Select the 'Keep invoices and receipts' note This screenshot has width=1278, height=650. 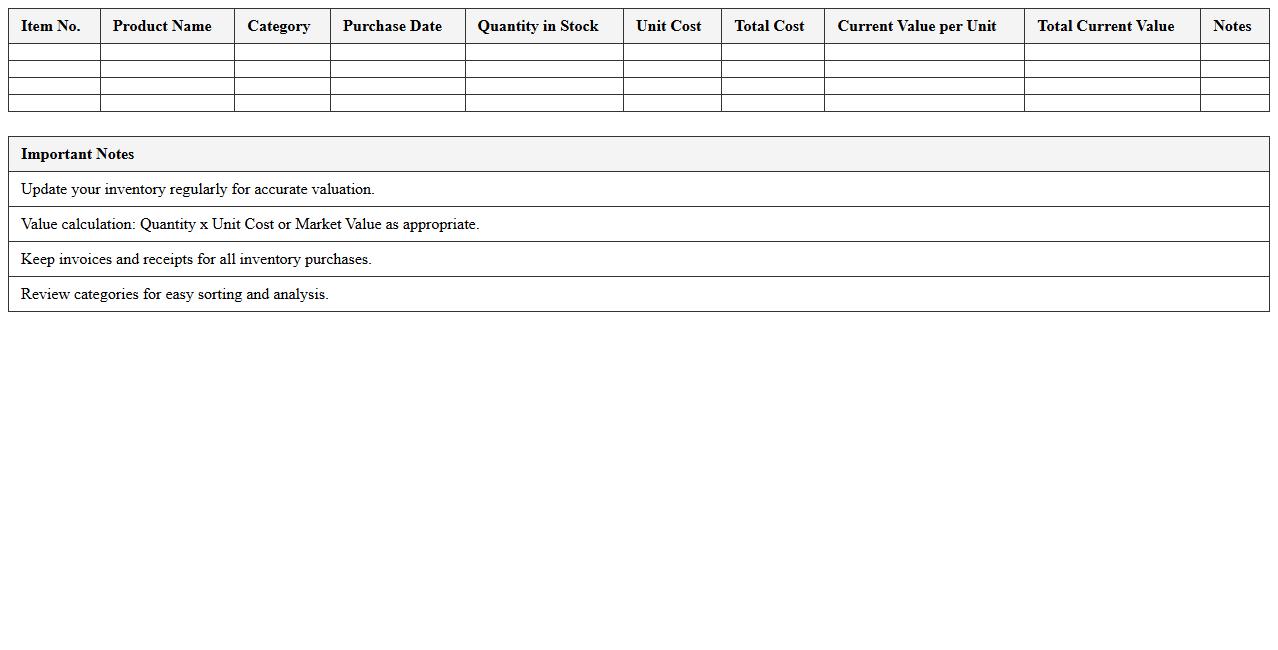196,259
